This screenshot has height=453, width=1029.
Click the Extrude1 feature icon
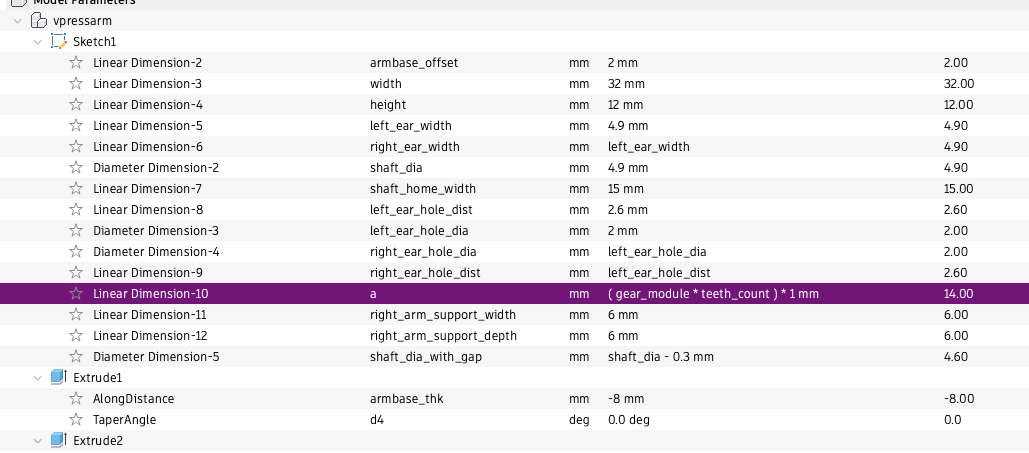(58, 378)
